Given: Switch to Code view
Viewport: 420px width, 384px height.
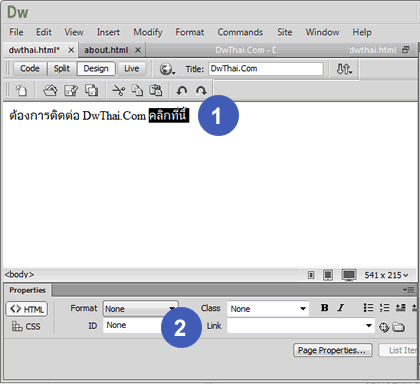Looking at the screenshot, I should [30, 69].
